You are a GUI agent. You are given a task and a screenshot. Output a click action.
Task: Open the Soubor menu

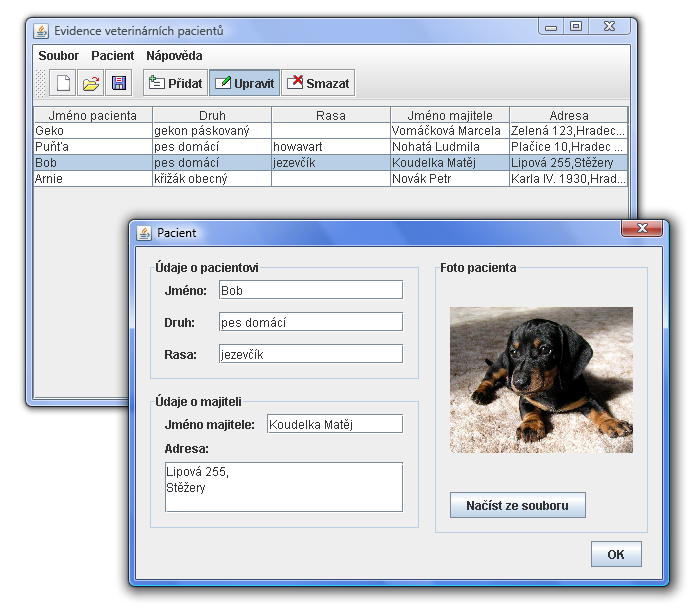pos(58,56)
